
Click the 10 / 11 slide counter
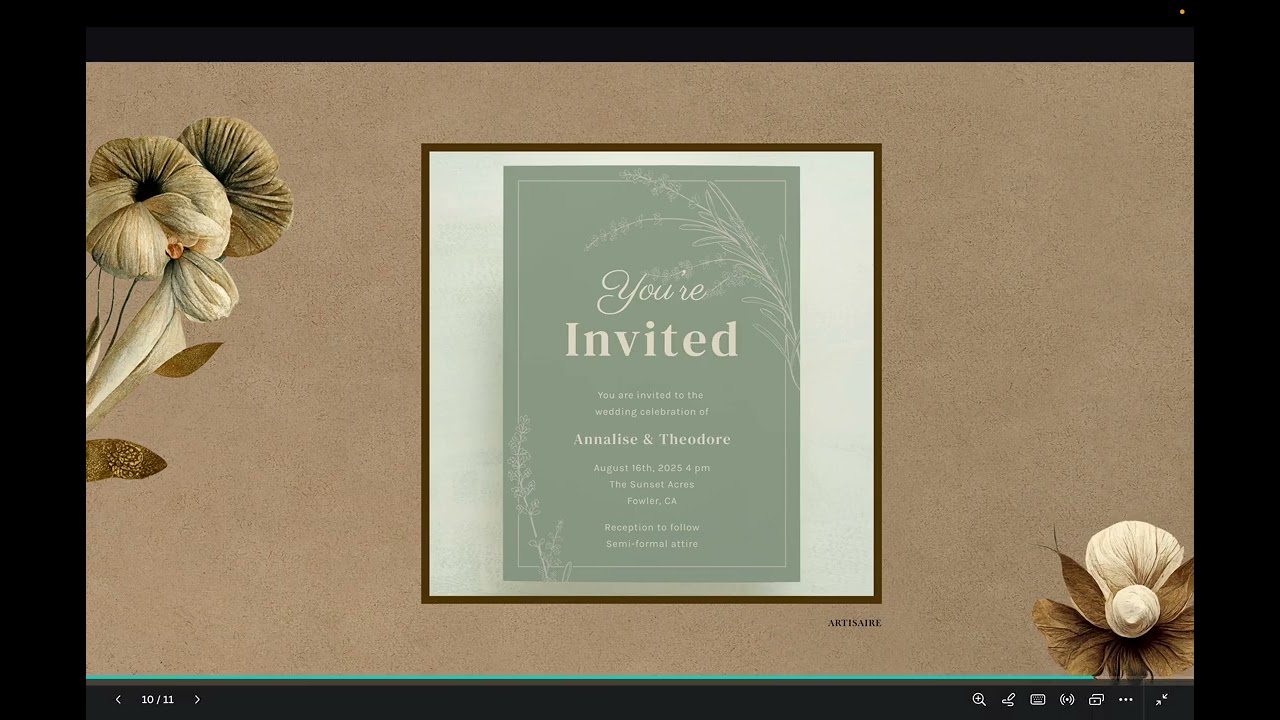click(157, 700)
